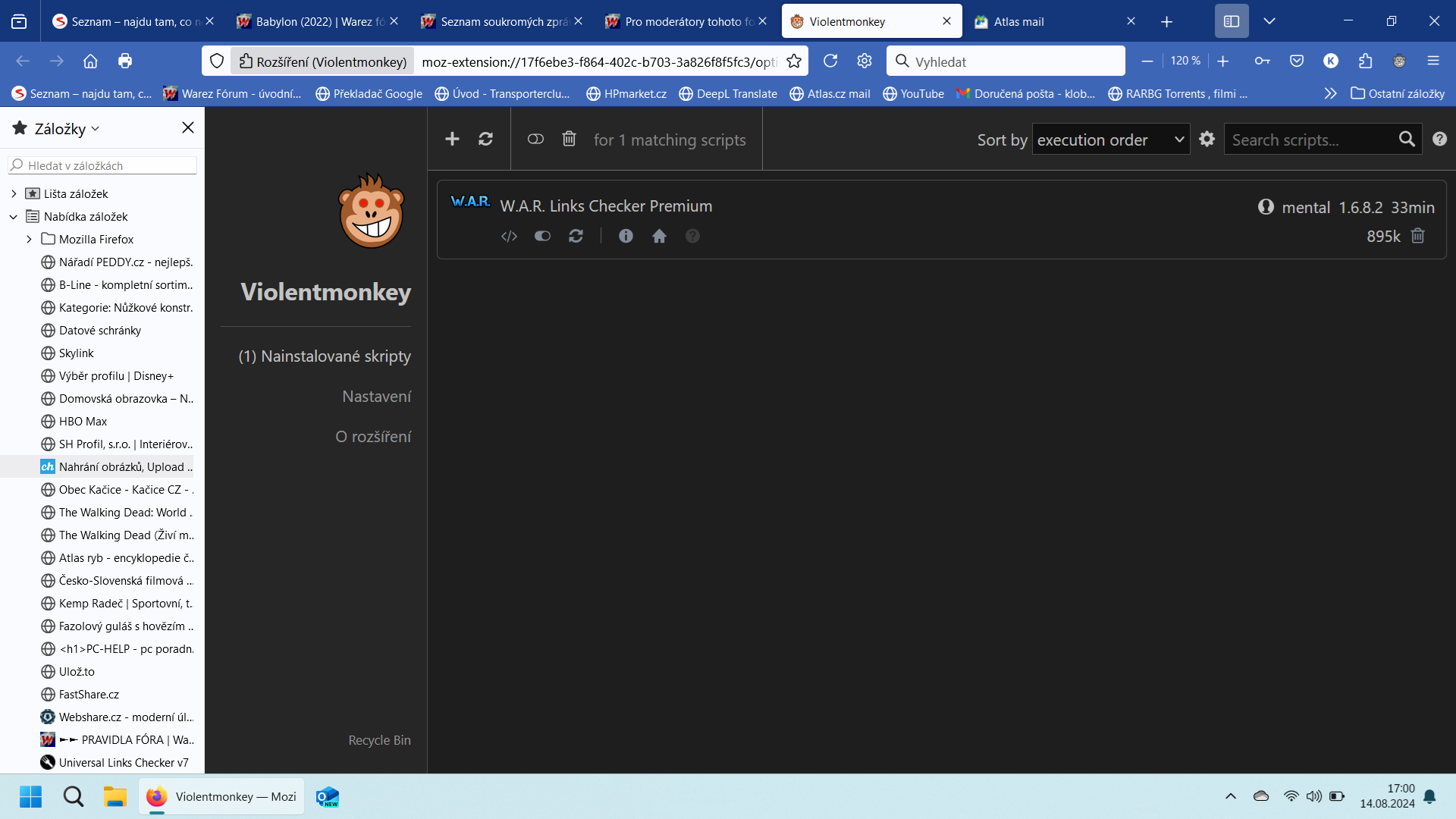
Task: Click the plus icon to add a new script
Action: click(x=452, y=139)
